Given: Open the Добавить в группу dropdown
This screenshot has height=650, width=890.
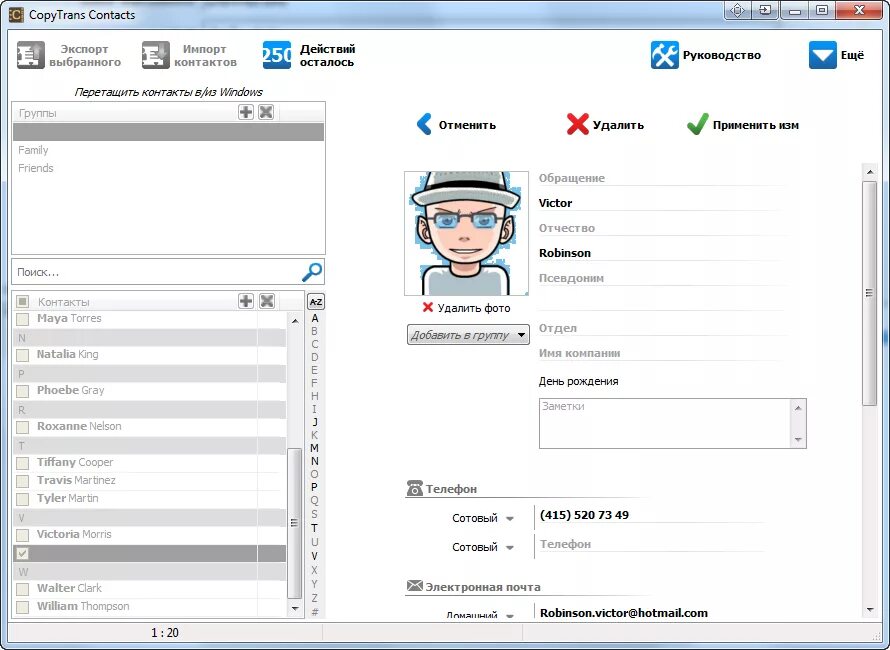Looking at the screenshot, I should [468, 335].
